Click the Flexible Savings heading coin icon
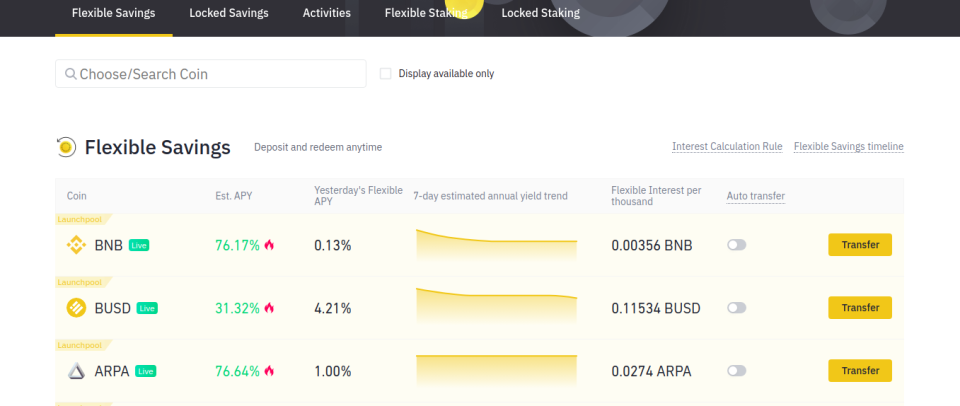The image size is (960, 406). click(x=66, y=147)
